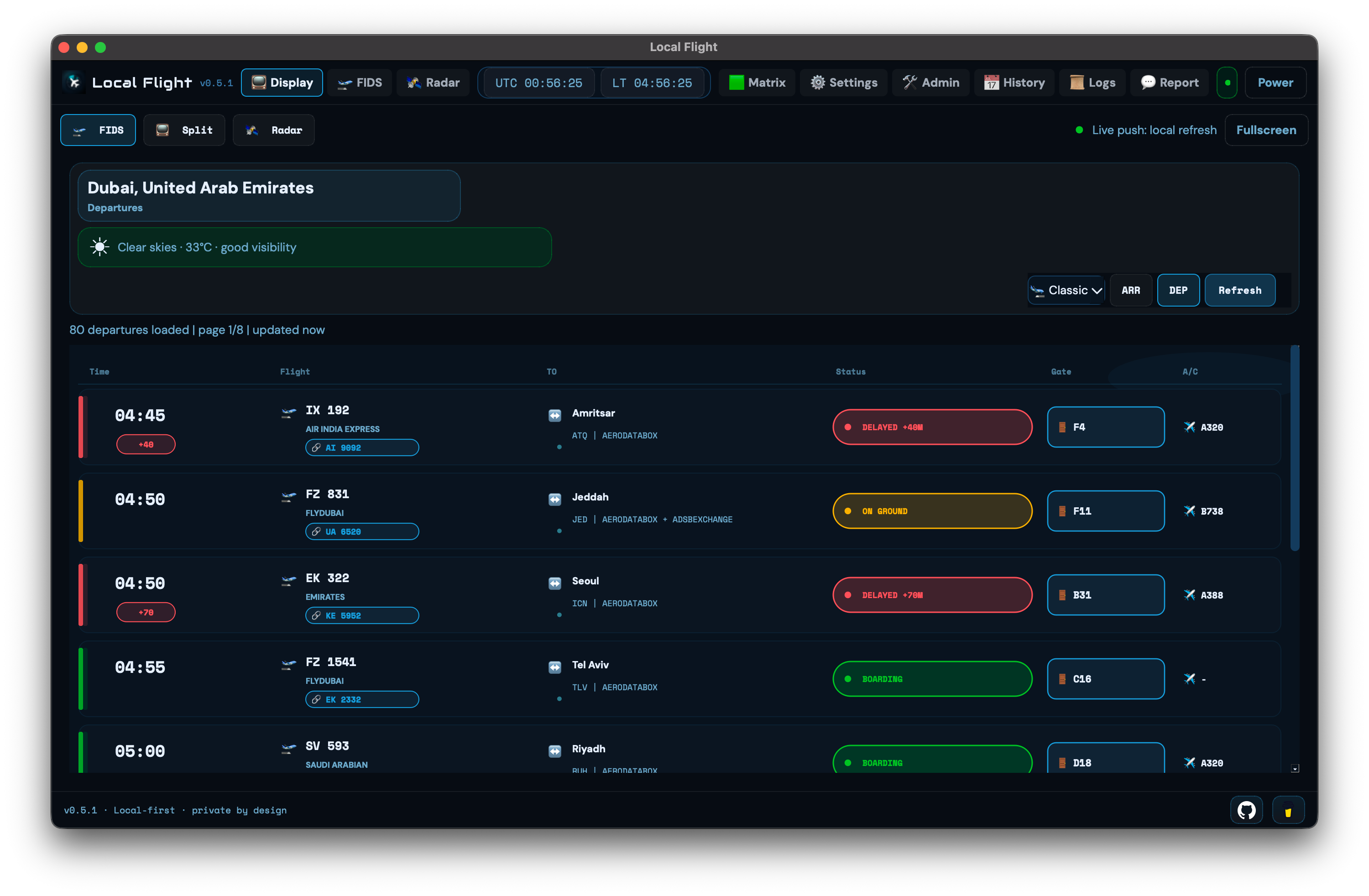
Task: Click the door icon in gate F4
Action: click(1062, 427)
